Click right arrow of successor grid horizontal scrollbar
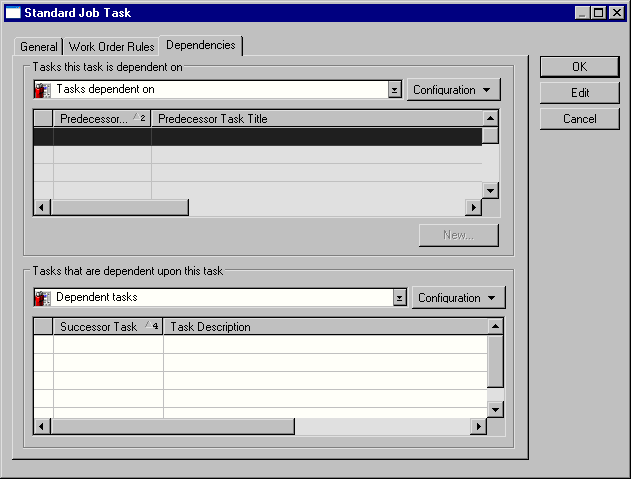 pyautogui.click(x=478, y=426)
